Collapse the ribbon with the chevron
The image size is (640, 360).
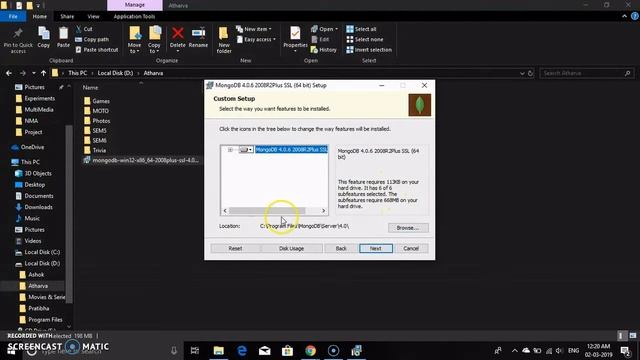click(624, 16)
